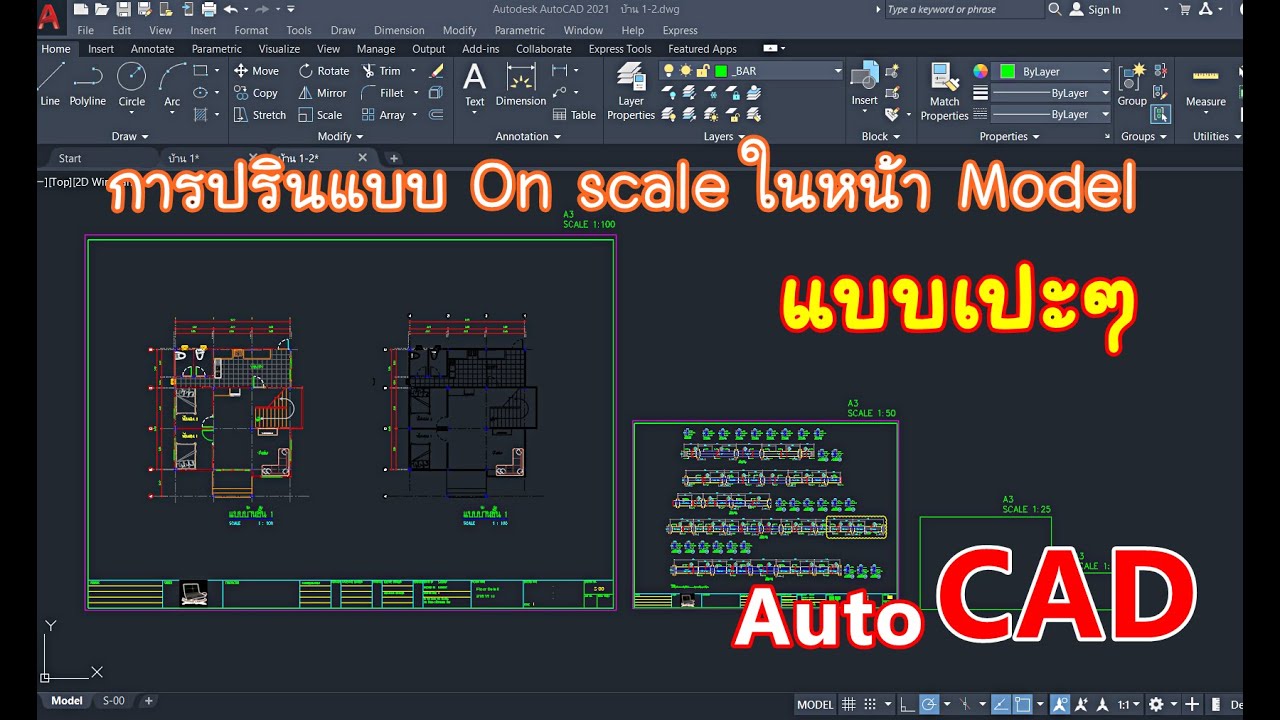
Task: Open the Format menu
Action: tap(251, 31)
